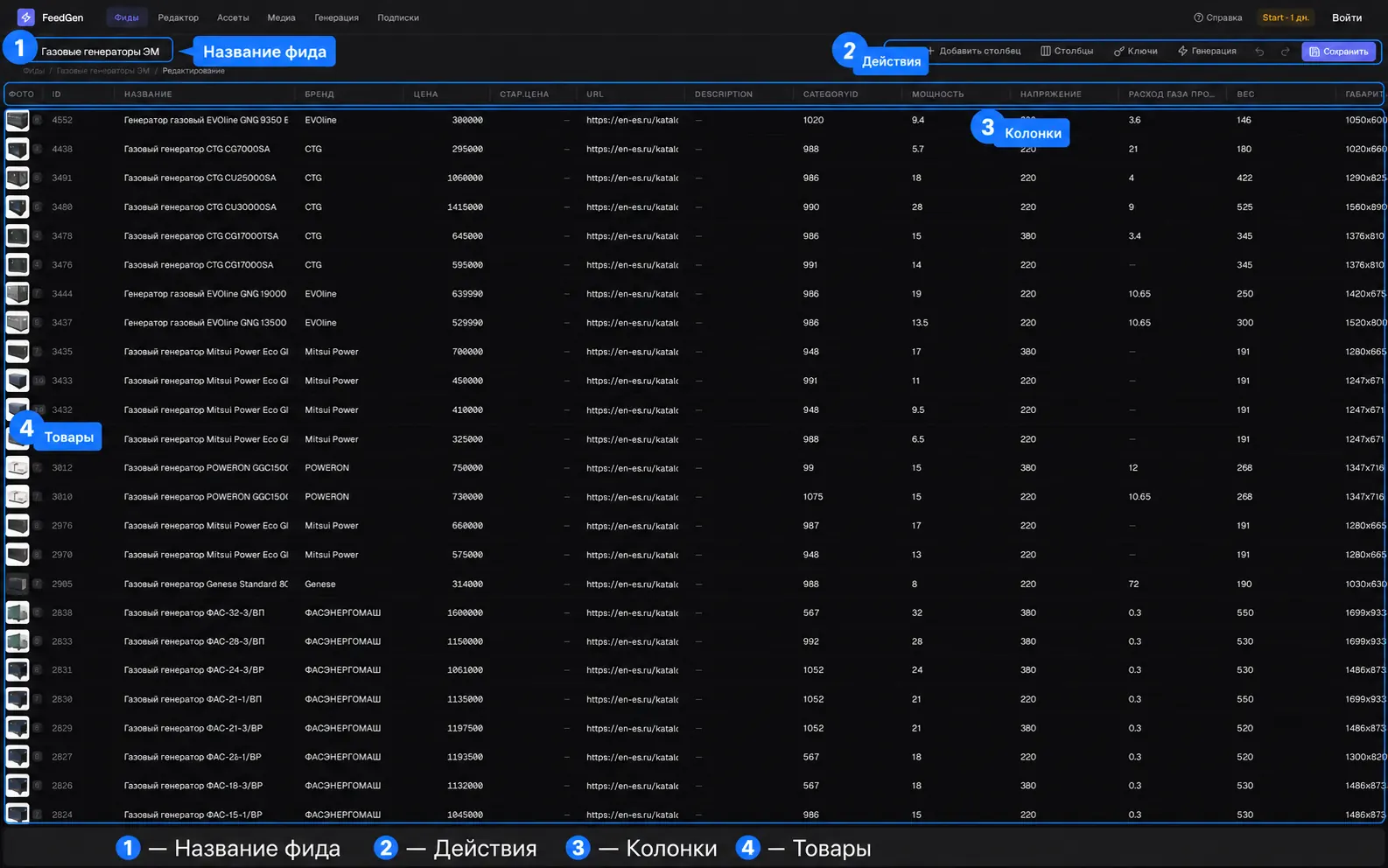Viewport: 1388px width, 868px height.
Task: Open the Редактор tab
Action: click(179, 17)
